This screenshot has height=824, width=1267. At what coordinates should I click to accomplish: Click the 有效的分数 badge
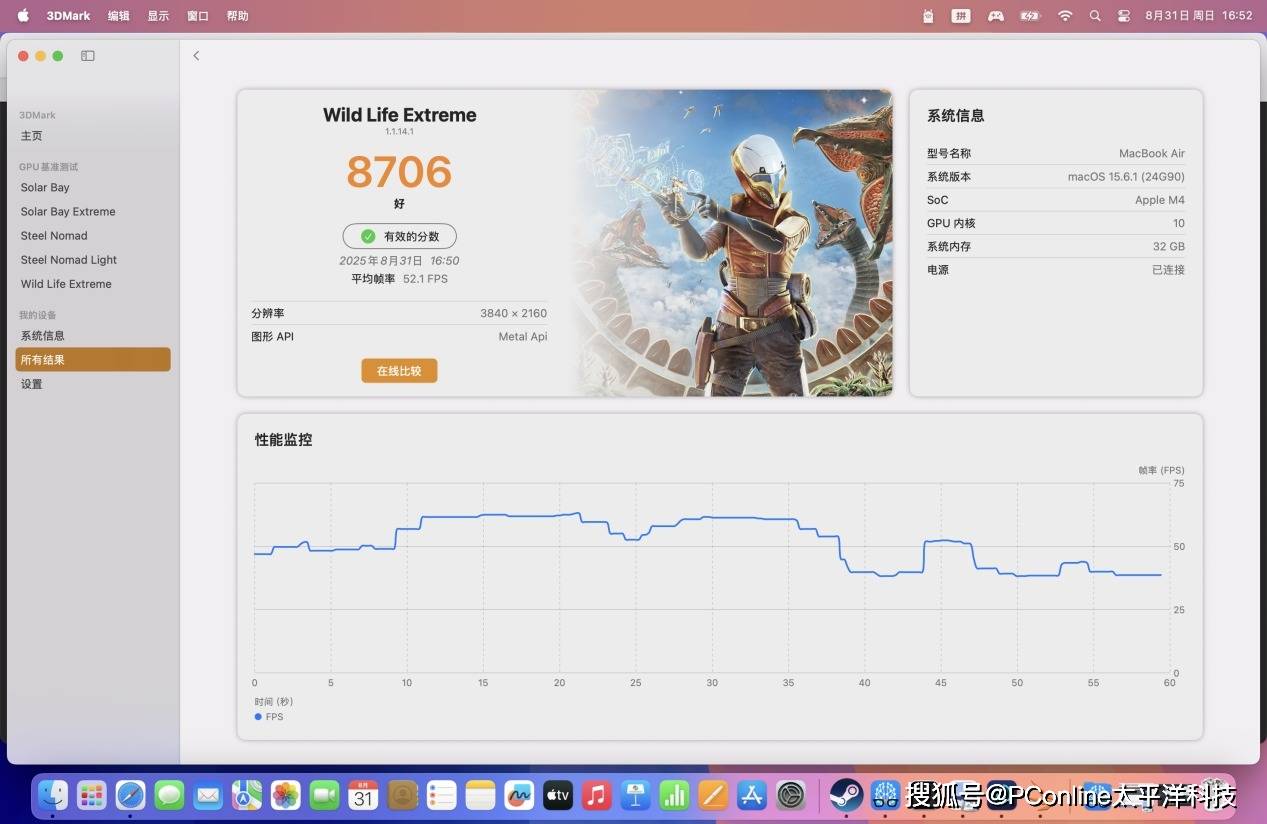pyautogui.click(x=399, y=236)
